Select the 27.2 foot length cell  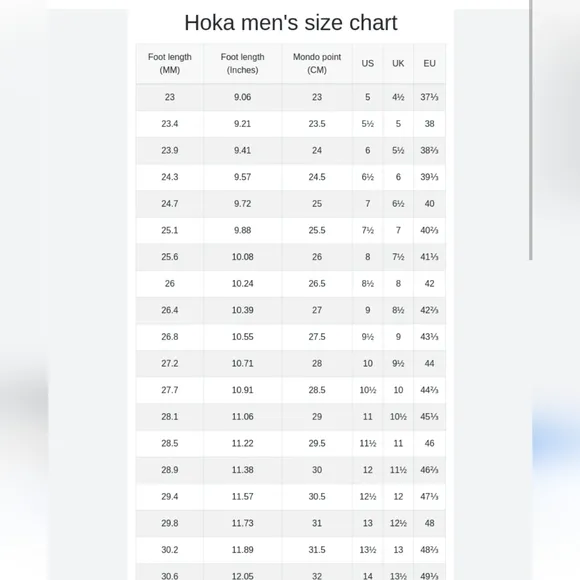click(x=169, y=364)
